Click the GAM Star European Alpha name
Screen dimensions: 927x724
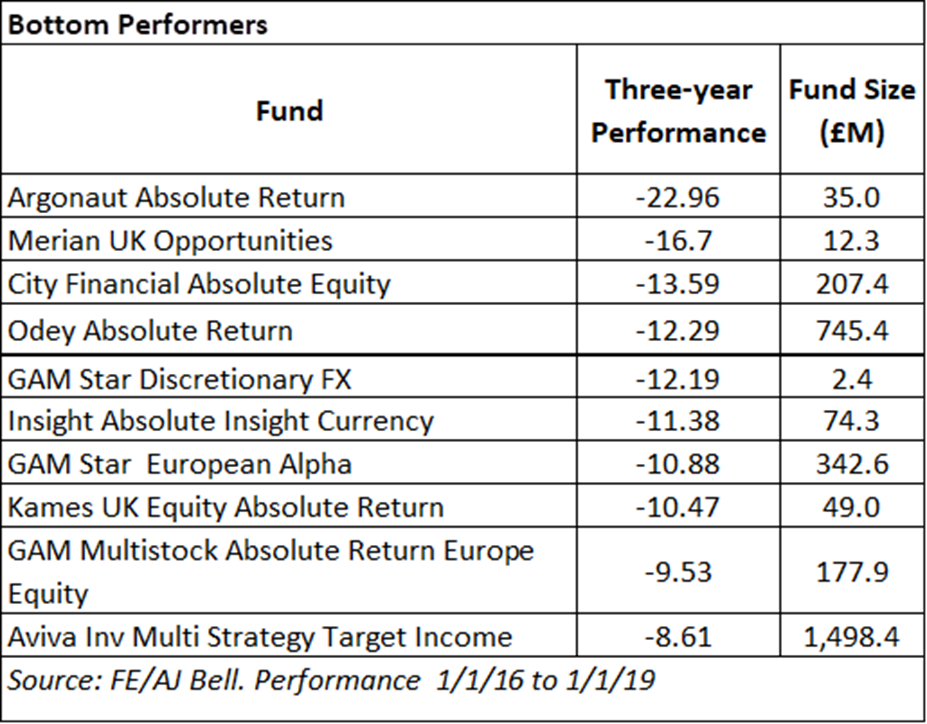tap(180, 464)
